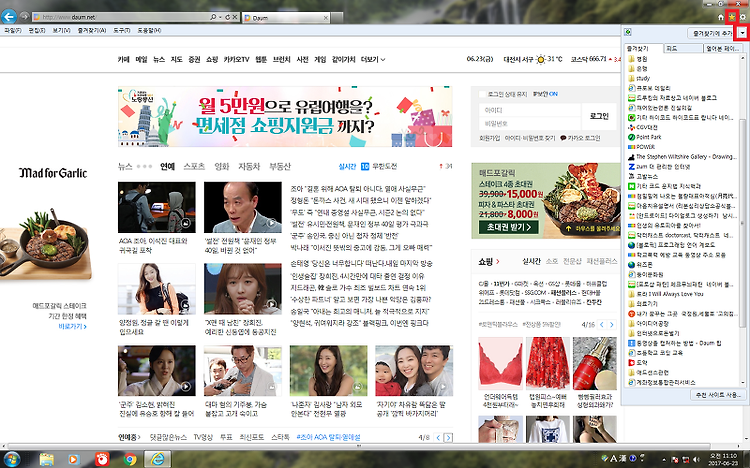Open media player taskbar icon
This screenshot has width=750, height=468.
pyautogui.click(x=73, y=459)
